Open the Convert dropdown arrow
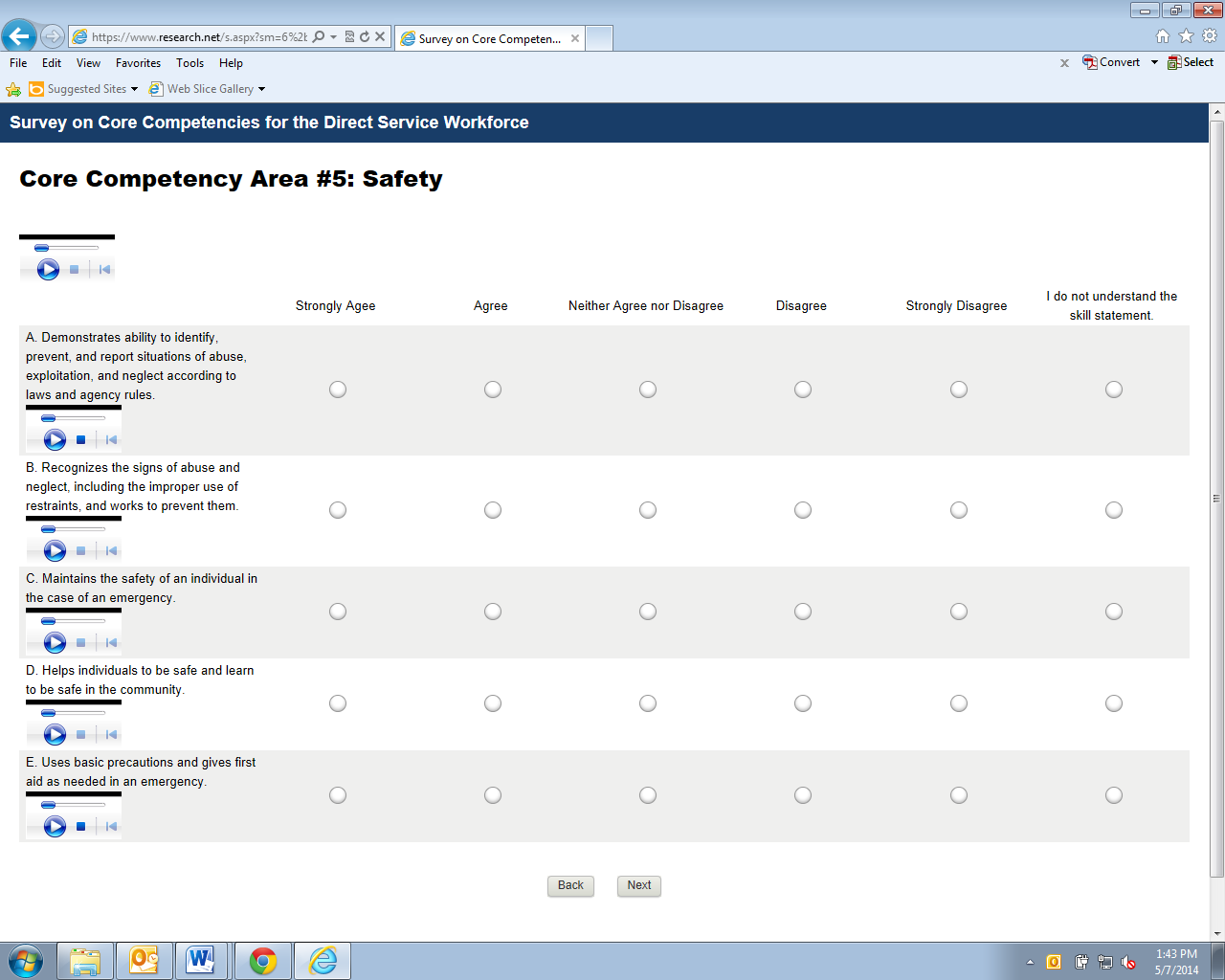The image size is (1225, 980). (x=1154, y=62)
